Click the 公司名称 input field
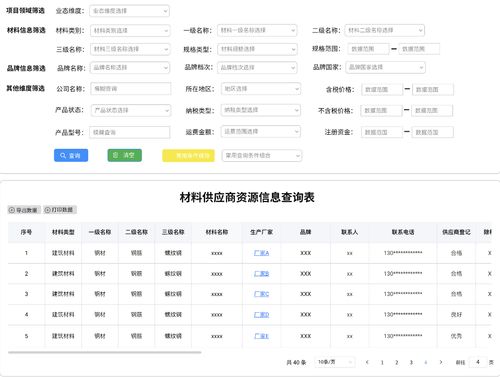The image size is (500, 377). click(x=131, y=89)
